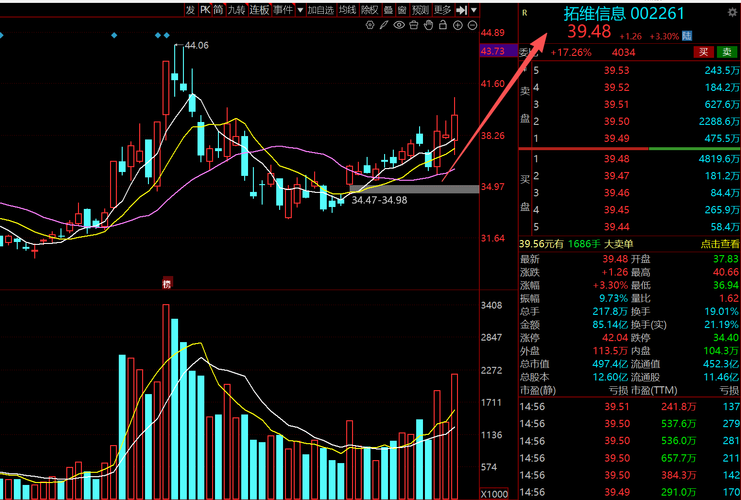Click the trash bin clear-drawings icon

click(x=414, y=25)
